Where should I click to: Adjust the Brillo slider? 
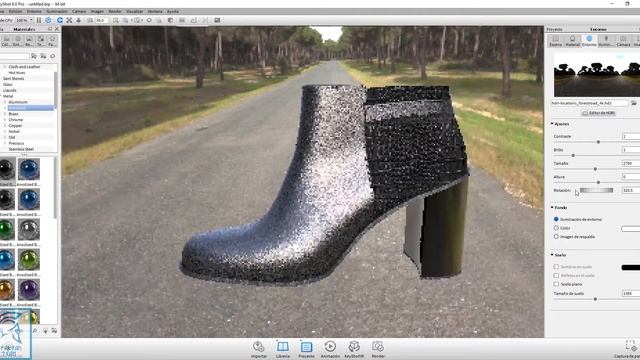click(x=573, y=156)
